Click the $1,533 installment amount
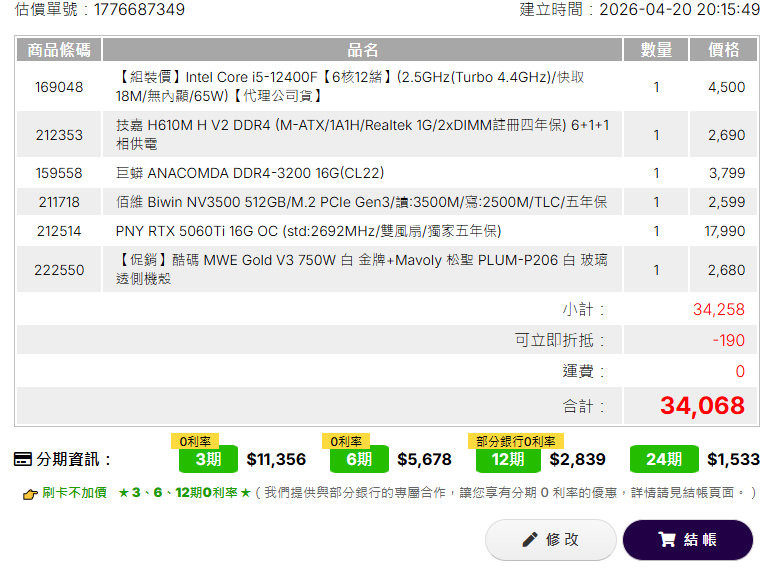778x588 pixels. pyautogui.click(x=733, y=459)
